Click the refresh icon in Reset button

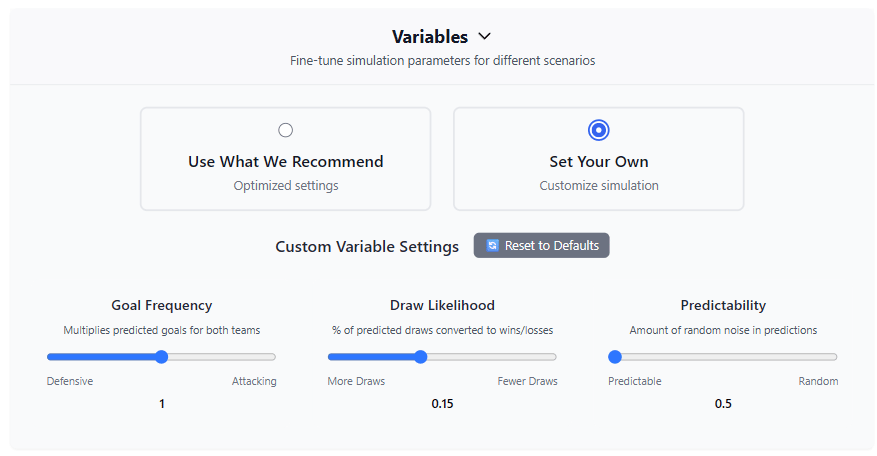492,246
